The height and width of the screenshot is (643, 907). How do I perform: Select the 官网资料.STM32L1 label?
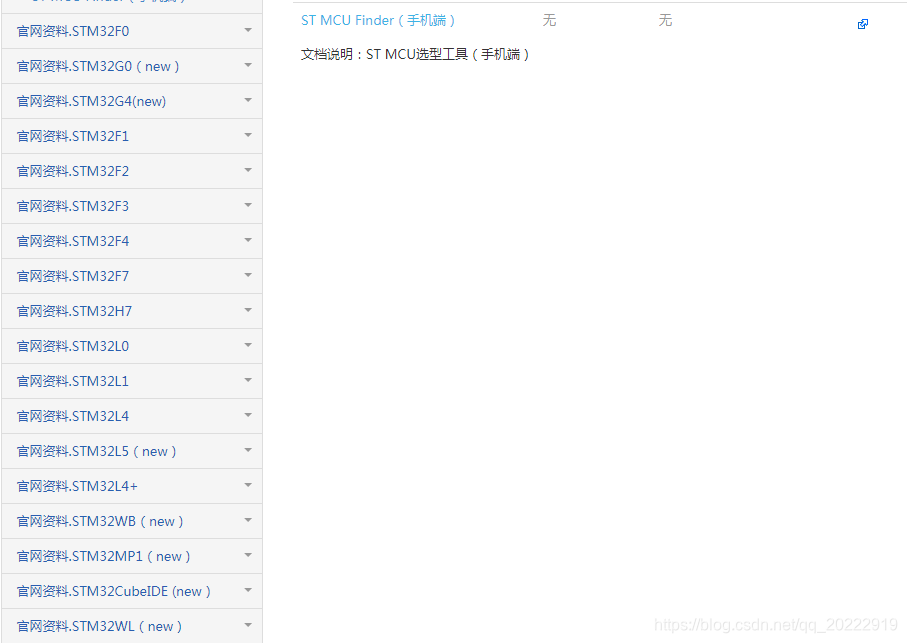tap(73, 381)
